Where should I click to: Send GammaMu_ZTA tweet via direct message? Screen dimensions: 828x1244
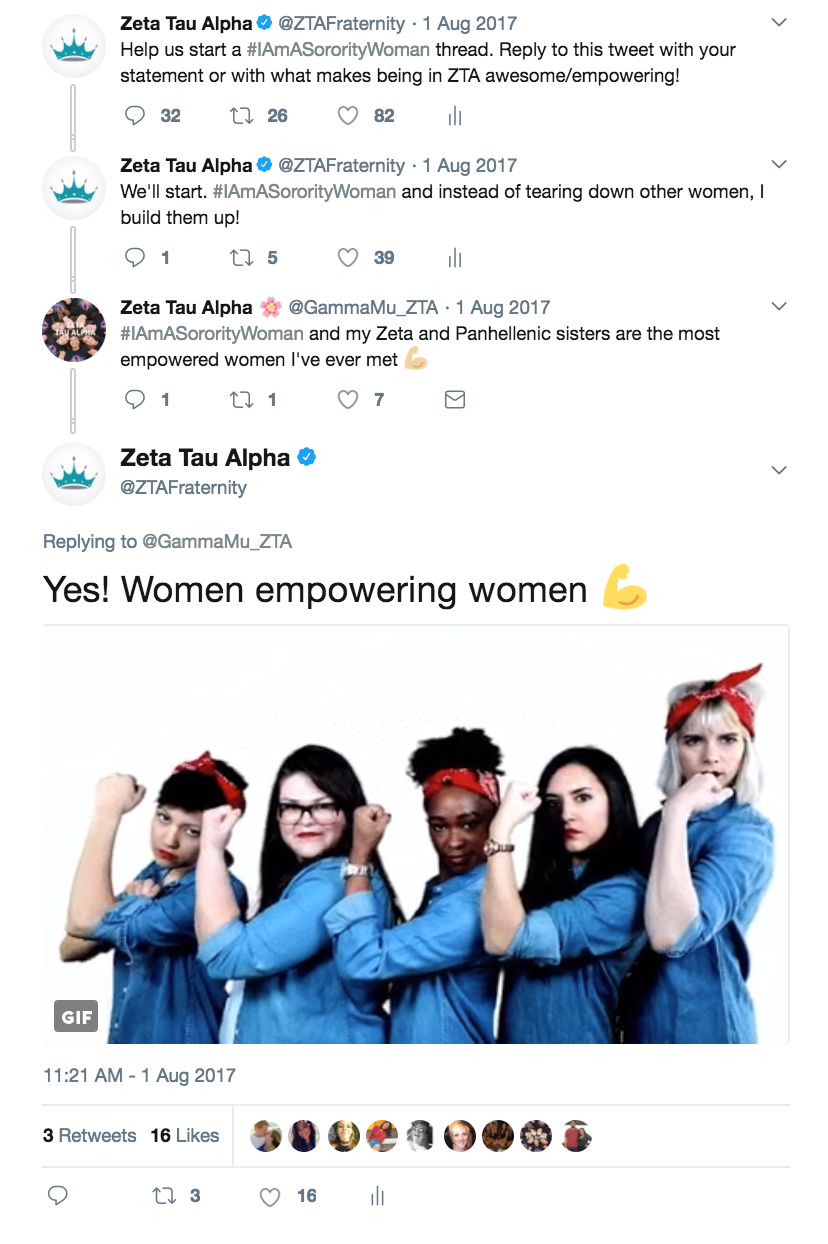[454, 400]
